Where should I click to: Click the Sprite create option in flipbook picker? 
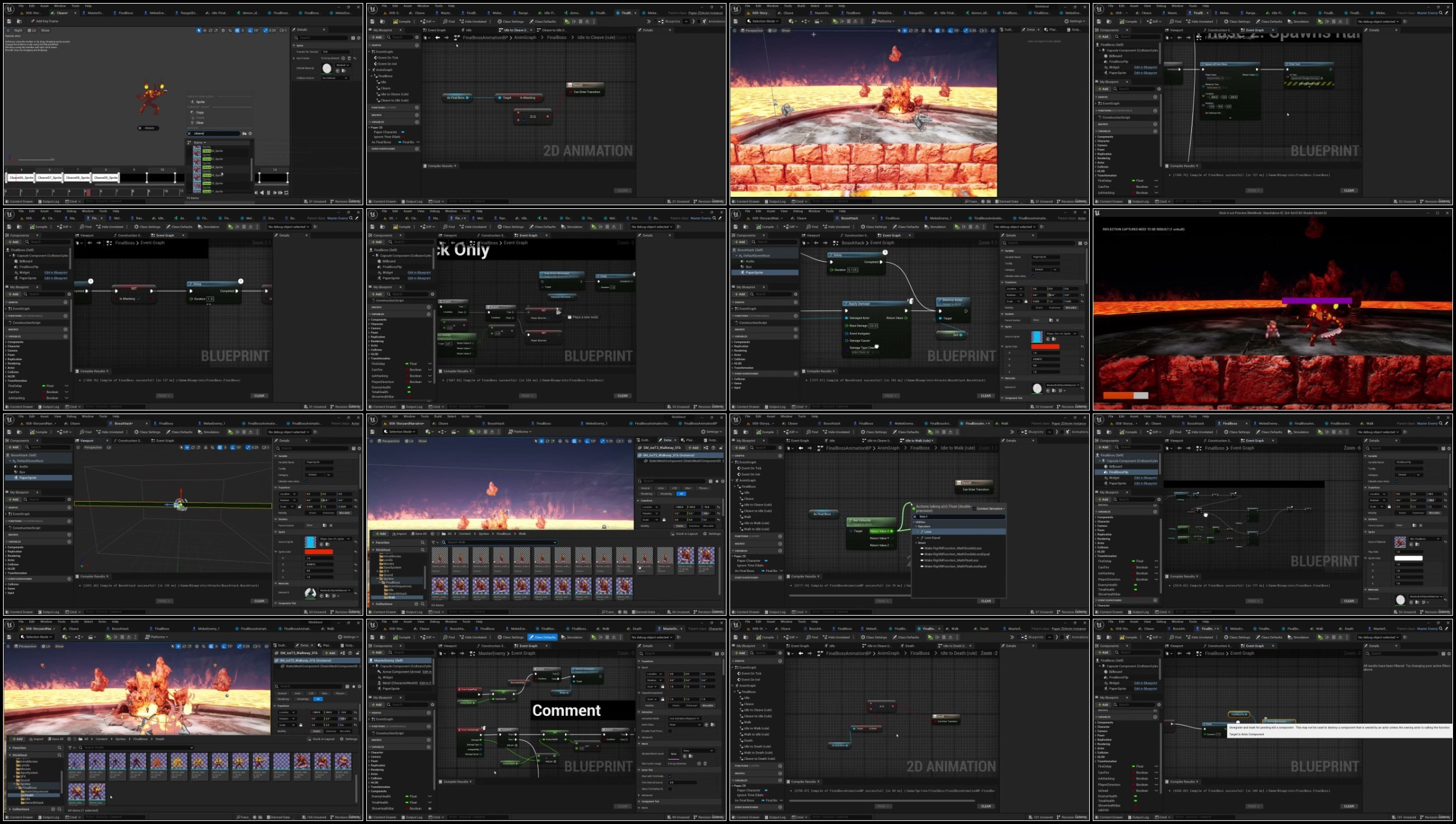pyautogui.click(x=200, y=102)
